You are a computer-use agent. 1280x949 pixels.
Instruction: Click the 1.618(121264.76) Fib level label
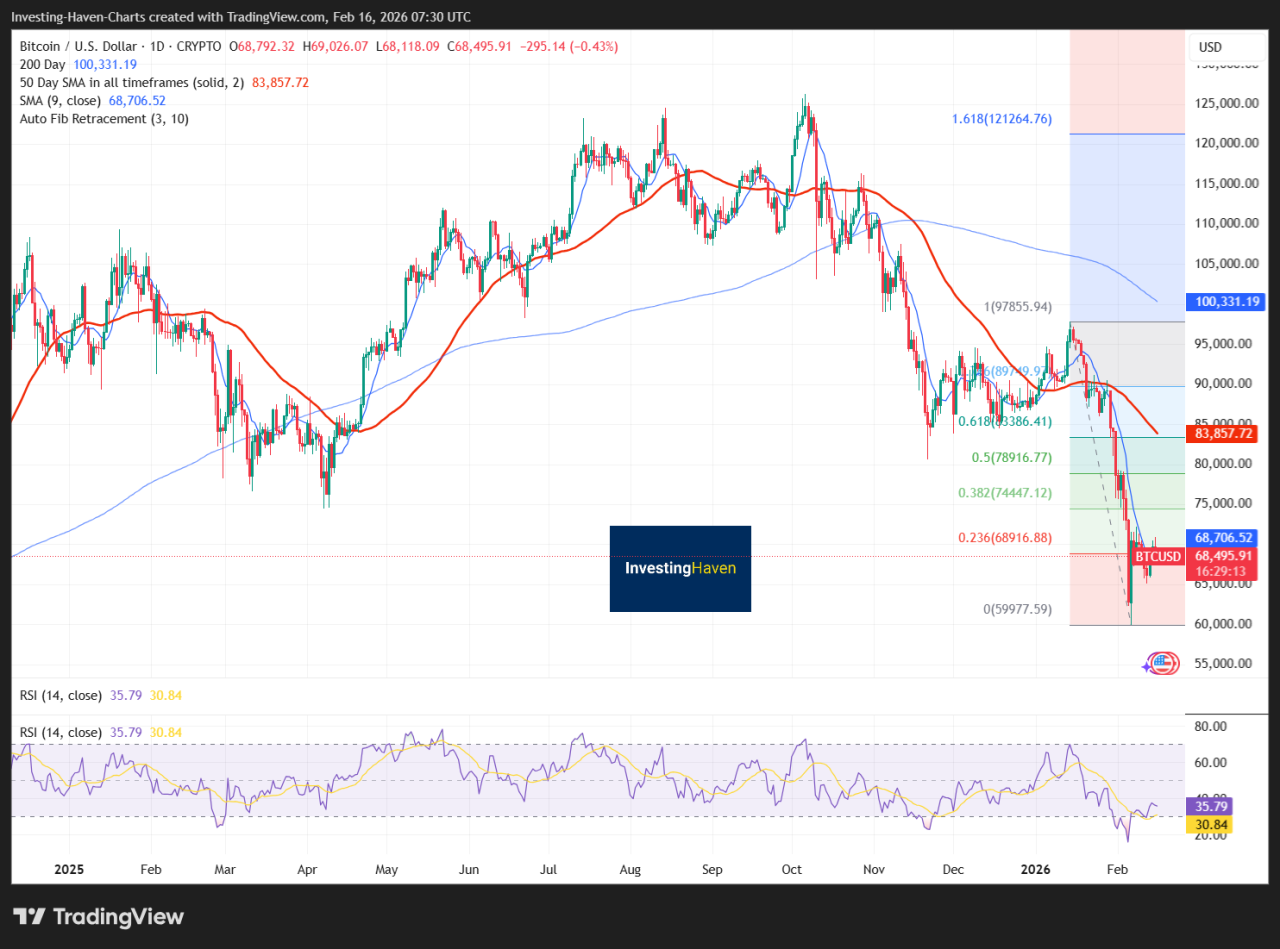pos(1001,119)
